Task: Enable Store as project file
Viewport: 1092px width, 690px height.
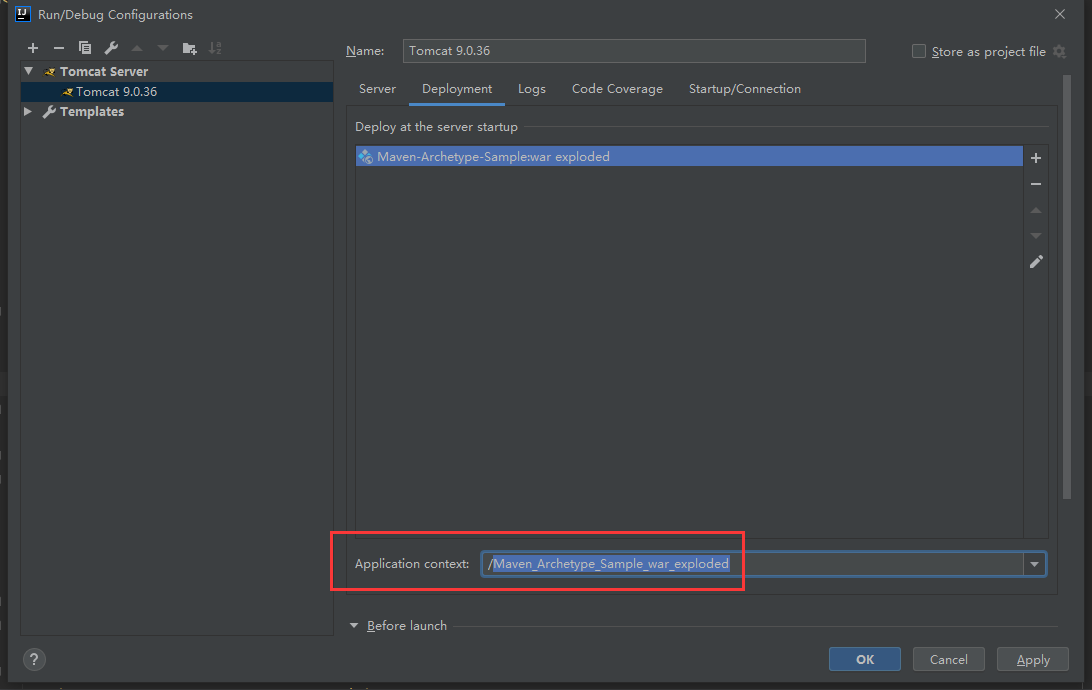Action: point(919,51)
